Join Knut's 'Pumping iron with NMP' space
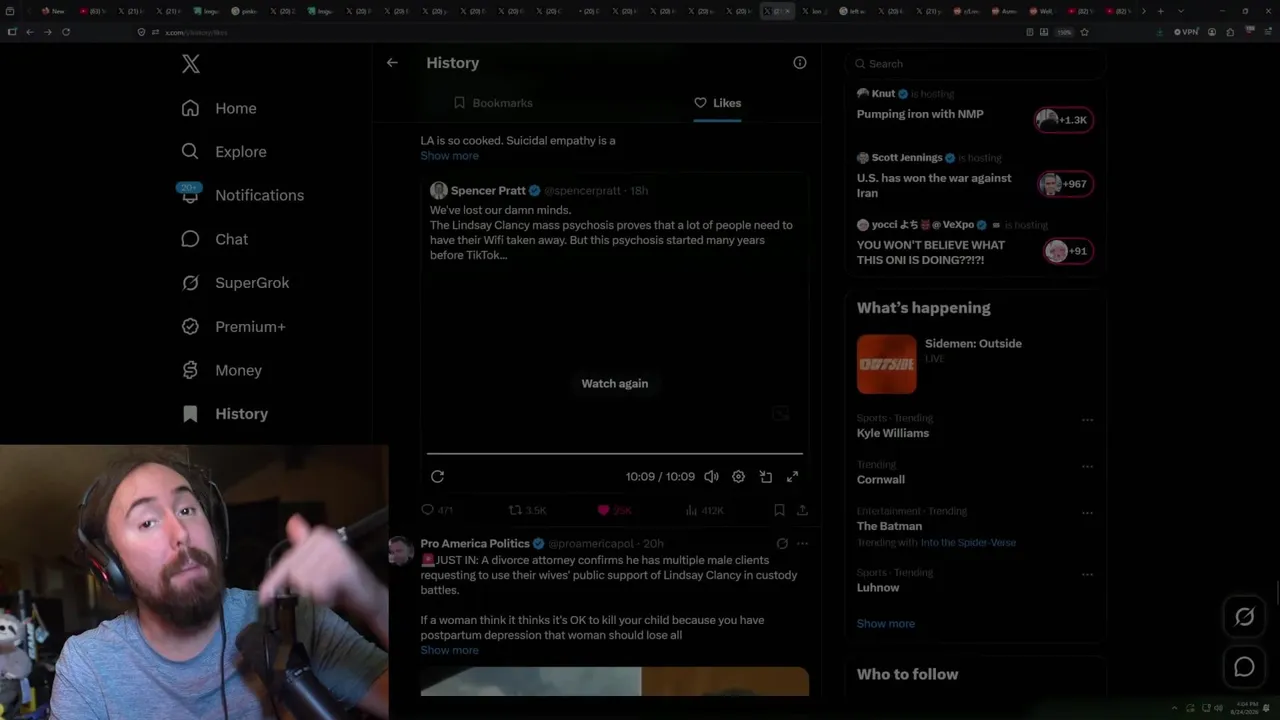Image resolution: width=1280 pixels, height=720 pixels. pos(920,114)
